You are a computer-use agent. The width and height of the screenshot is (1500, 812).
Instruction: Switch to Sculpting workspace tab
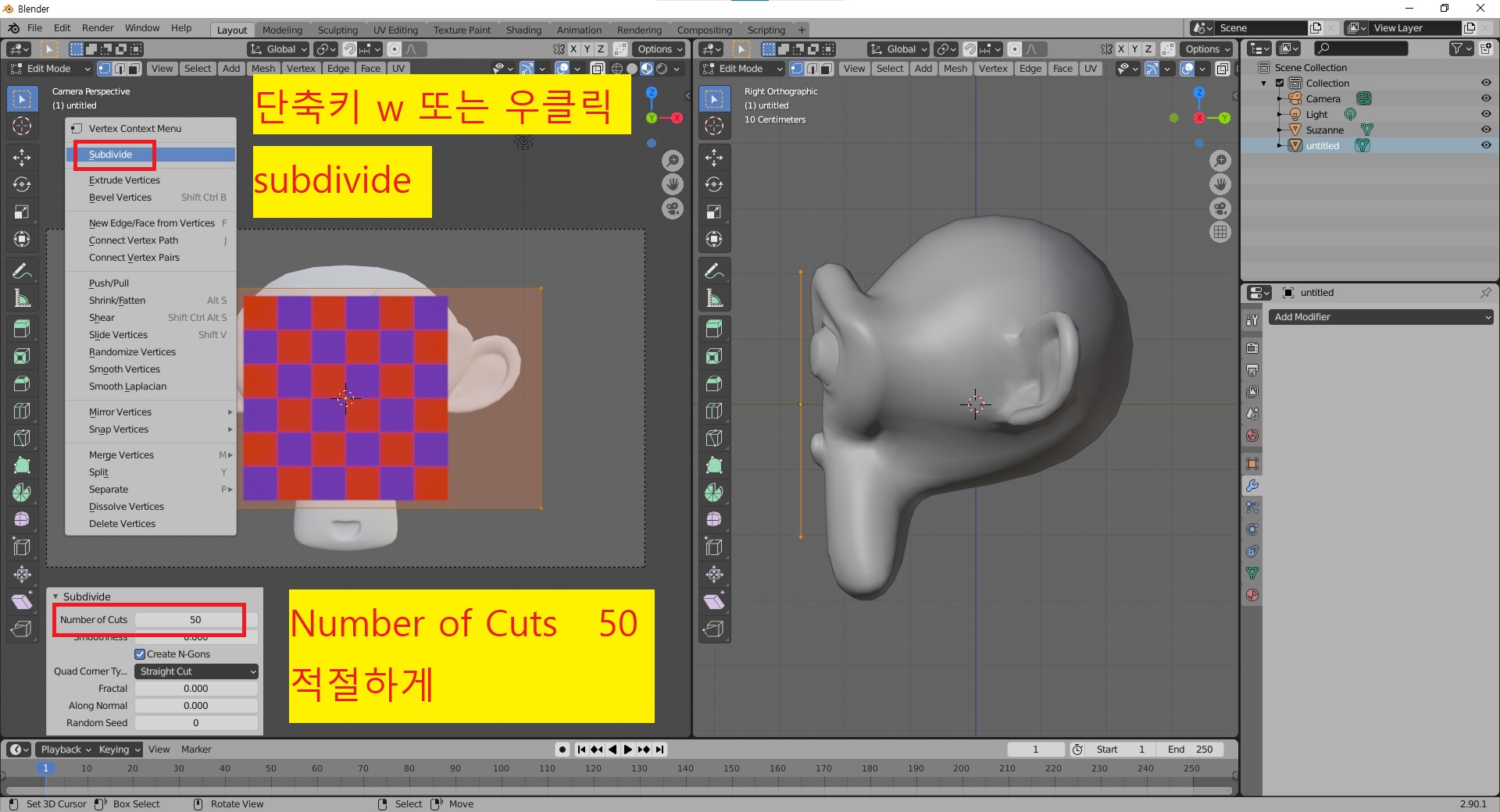pos(337,30)
